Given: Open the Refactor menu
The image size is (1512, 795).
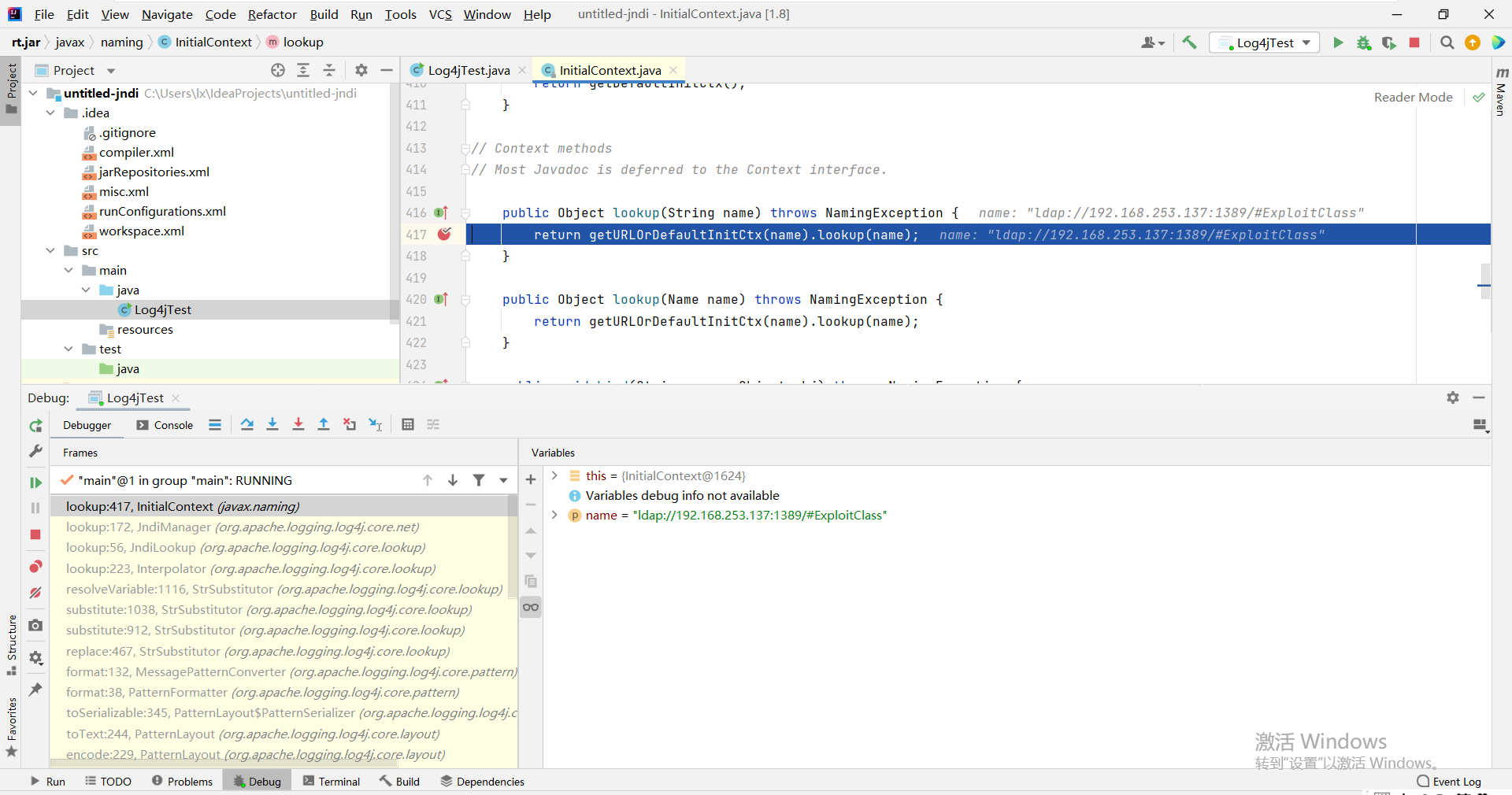Looking at the screenshot, I should (272, 14).
